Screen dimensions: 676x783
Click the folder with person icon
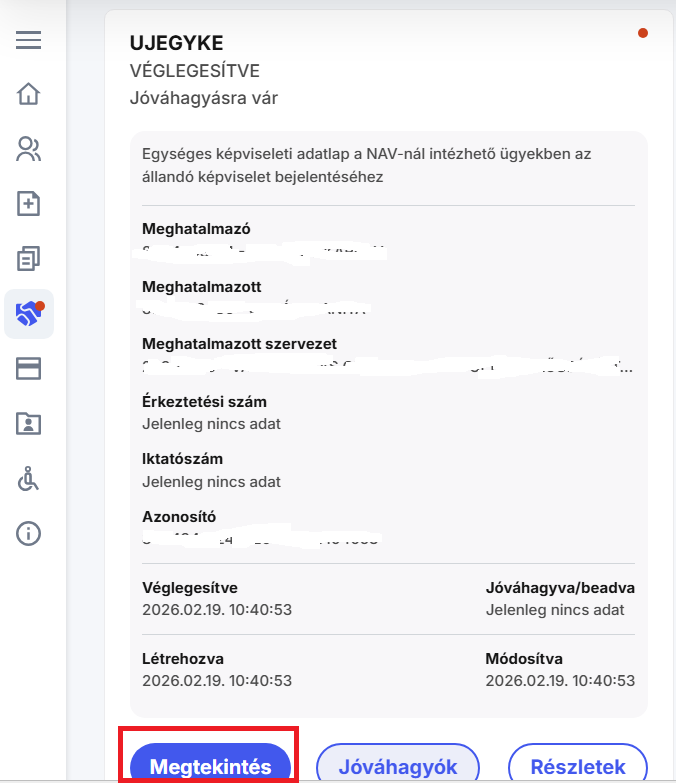pos(28,423)
